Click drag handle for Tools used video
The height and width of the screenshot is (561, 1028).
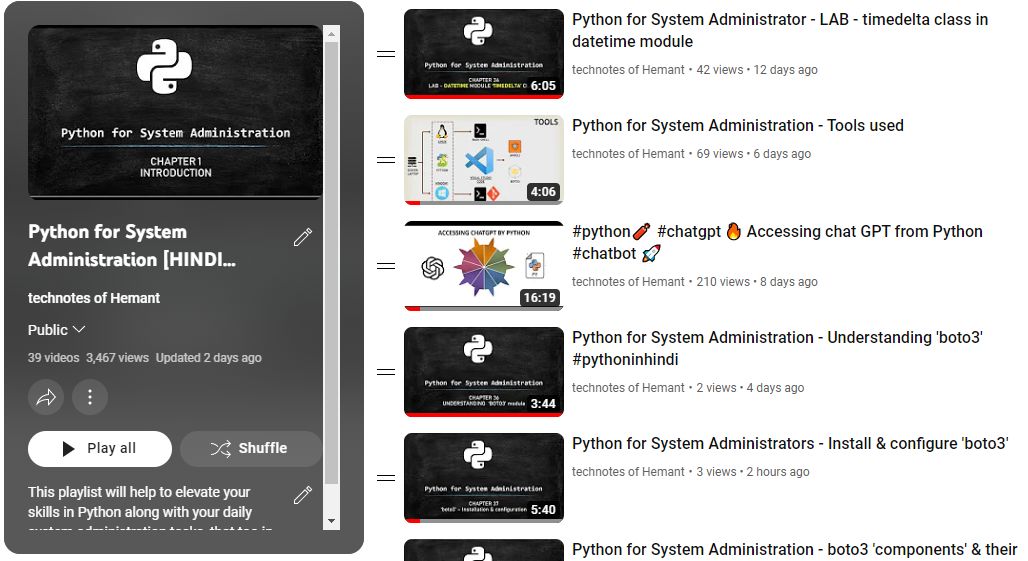[386, 160]
